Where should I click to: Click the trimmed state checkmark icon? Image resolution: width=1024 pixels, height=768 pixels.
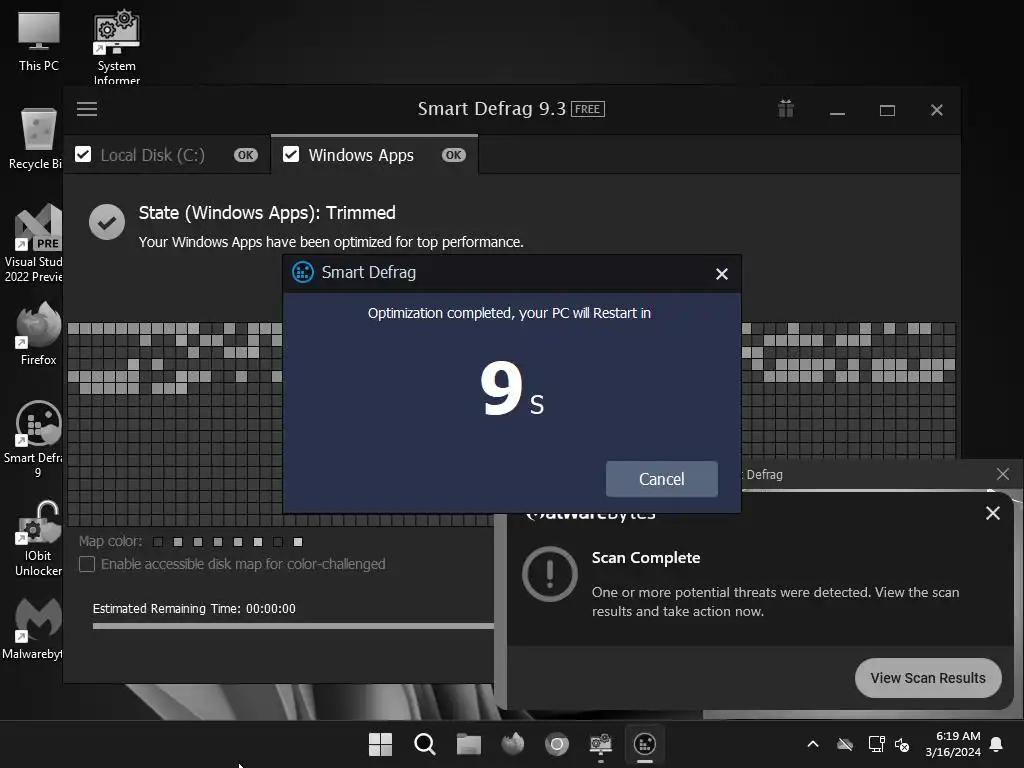(x=107, y=222)
